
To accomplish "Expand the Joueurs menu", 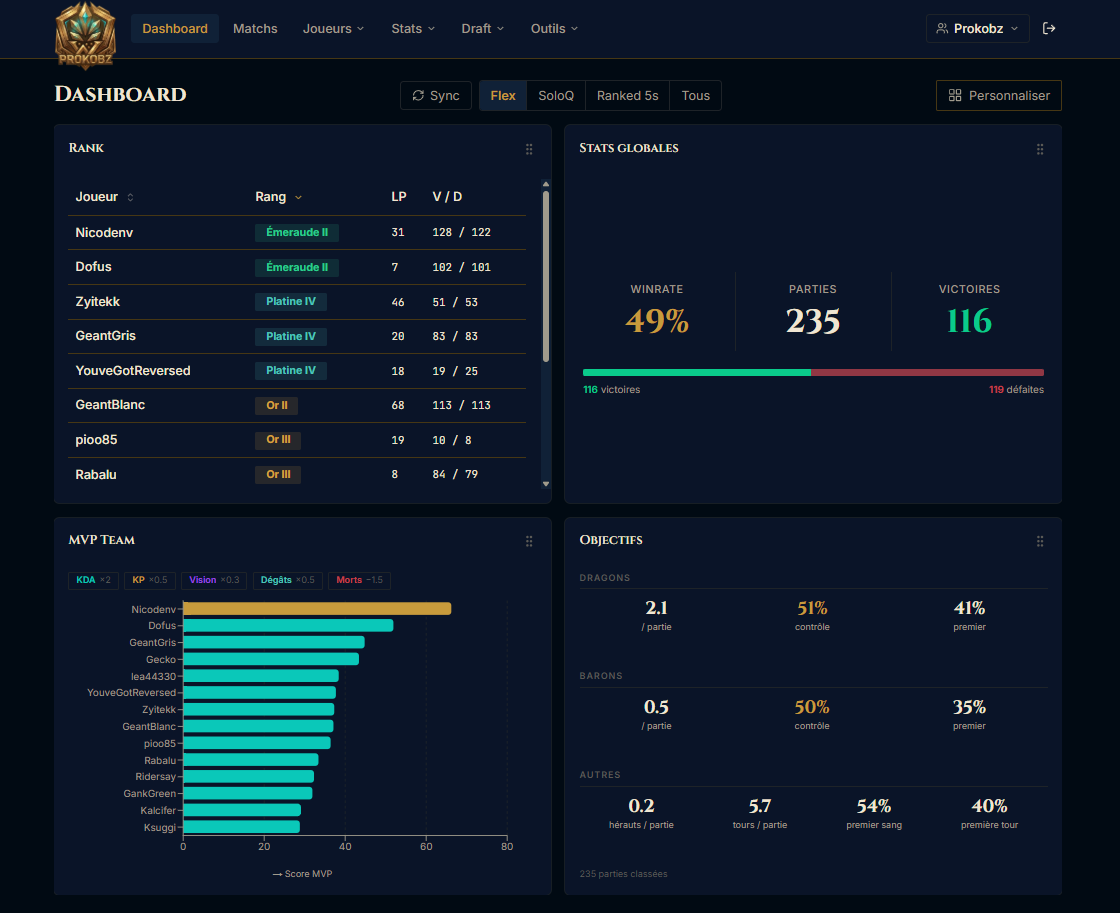I will tap(334, 29).
